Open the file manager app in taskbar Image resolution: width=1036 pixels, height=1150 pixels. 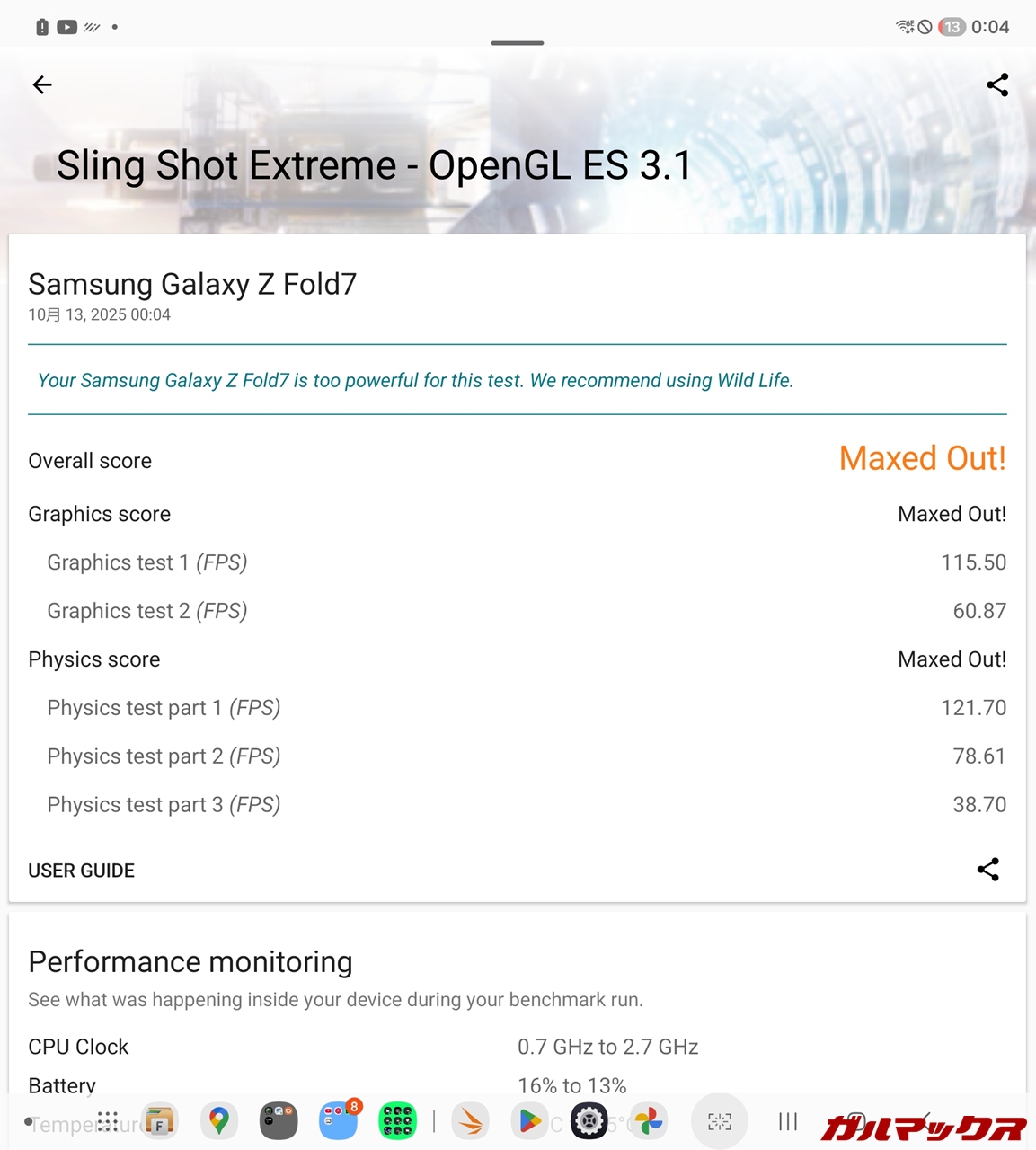coord(160,1121)
